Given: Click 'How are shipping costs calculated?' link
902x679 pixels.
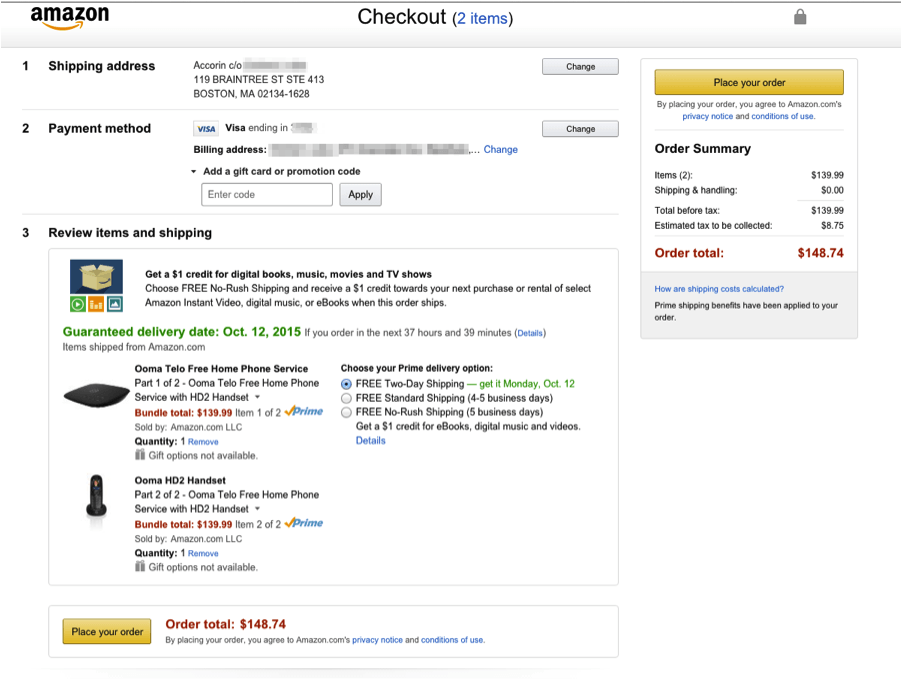Looking at the screenshot, I should (x=719, y=289).
